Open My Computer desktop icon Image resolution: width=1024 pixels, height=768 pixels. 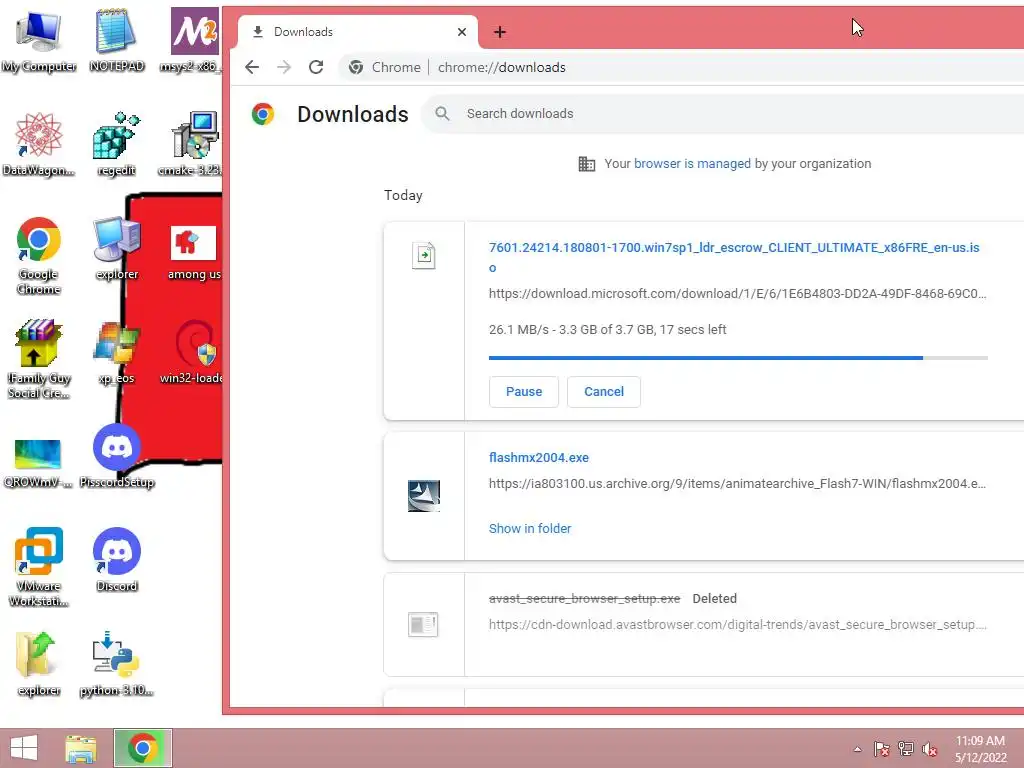(x=39, y=40)
